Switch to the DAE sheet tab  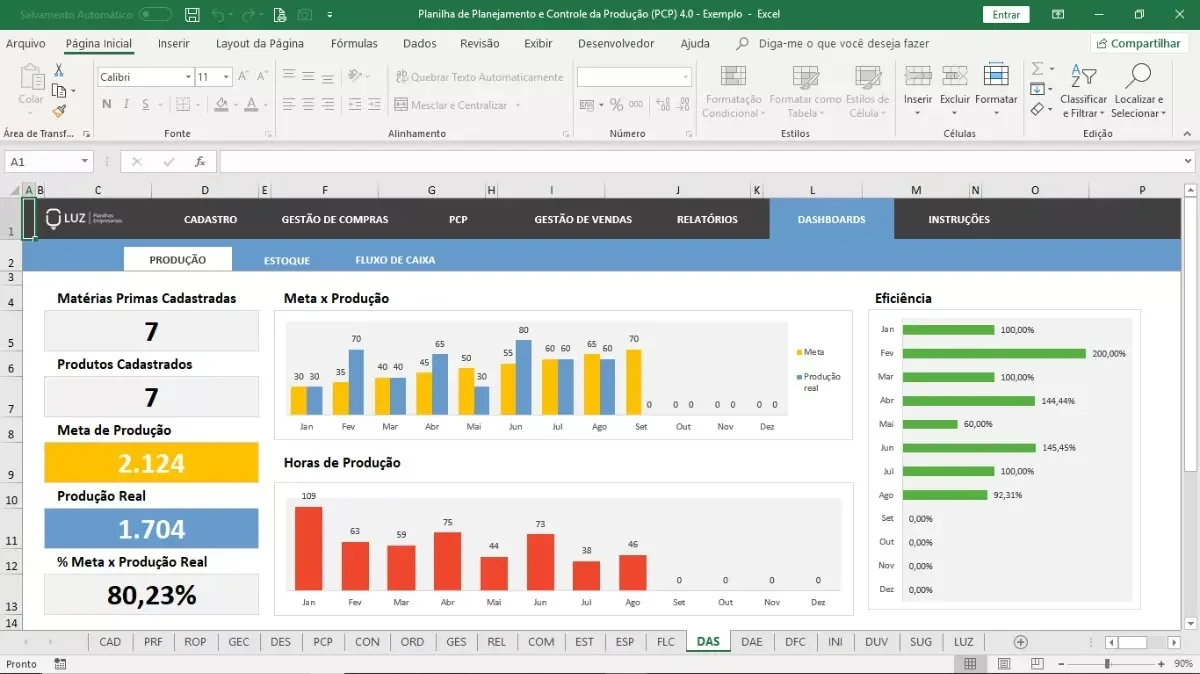tap(751, 642)
